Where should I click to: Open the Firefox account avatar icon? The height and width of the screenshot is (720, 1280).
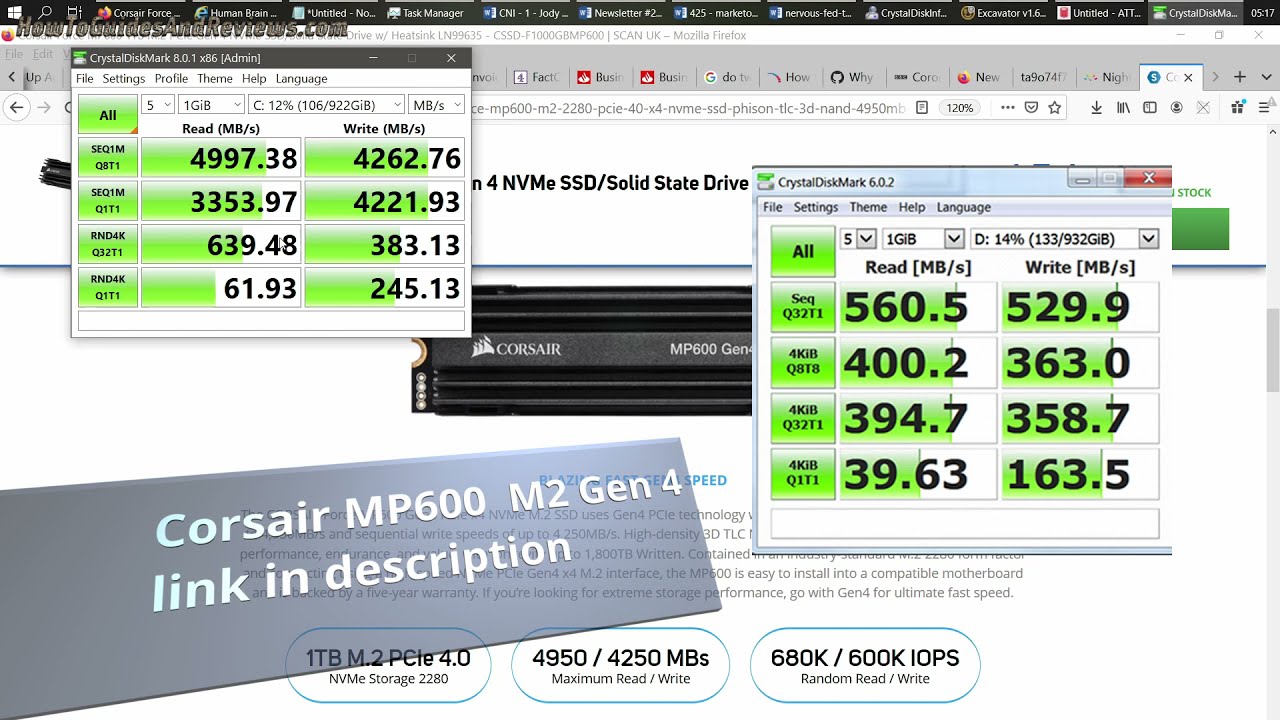click(1177, 107)
